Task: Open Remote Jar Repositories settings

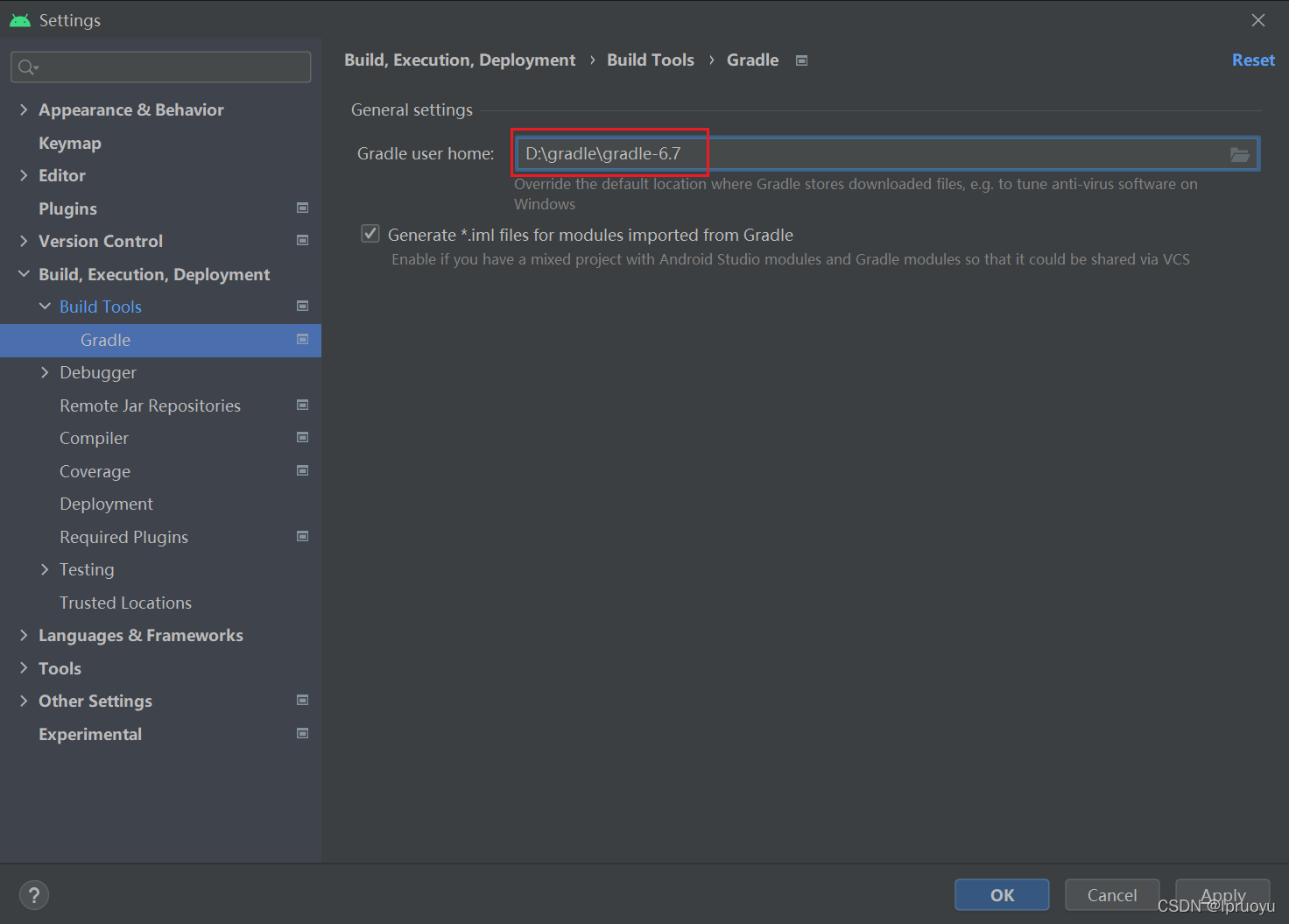Action: coord(150,406)
